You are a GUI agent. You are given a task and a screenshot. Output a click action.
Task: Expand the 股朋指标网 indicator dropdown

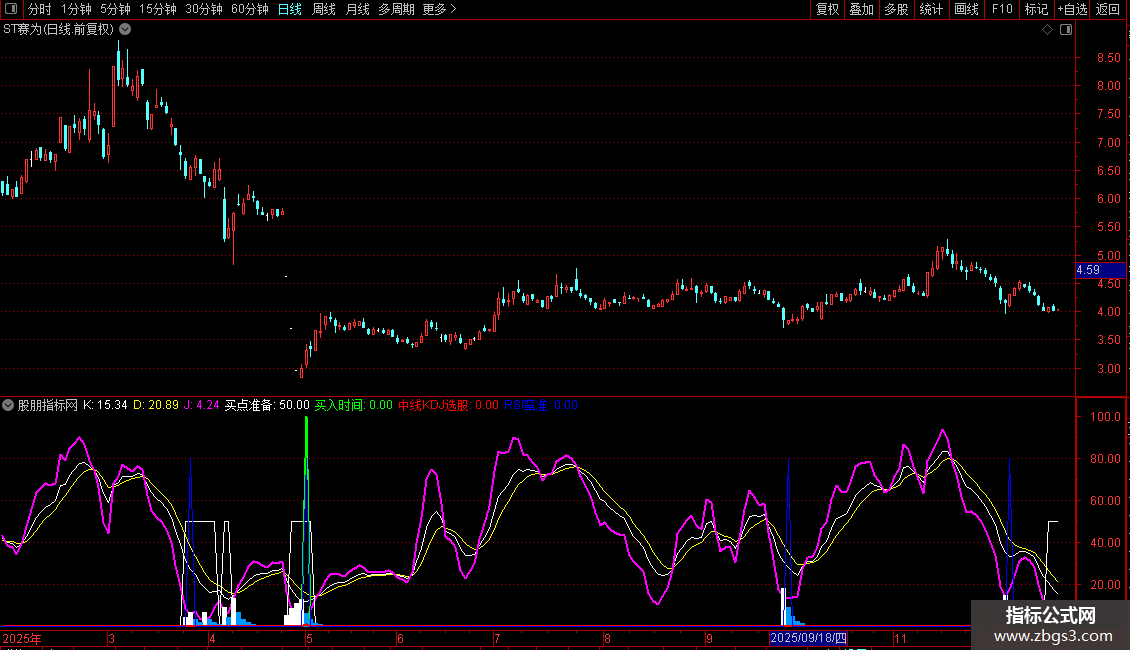tap(9, 405)
